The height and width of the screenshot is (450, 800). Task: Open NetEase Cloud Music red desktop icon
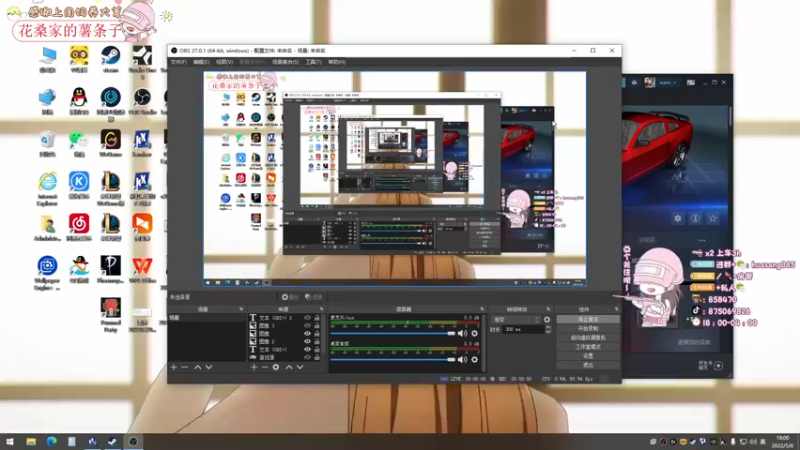pos(79,227)
